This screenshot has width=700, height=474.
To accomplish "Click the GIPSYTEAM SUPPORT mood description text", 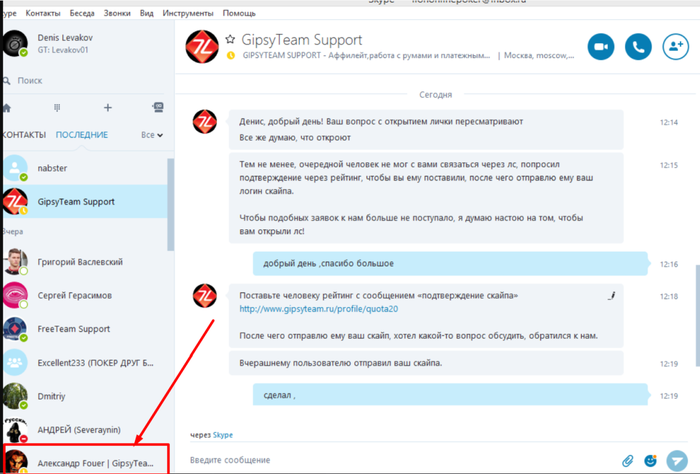I will click(366, 55).
